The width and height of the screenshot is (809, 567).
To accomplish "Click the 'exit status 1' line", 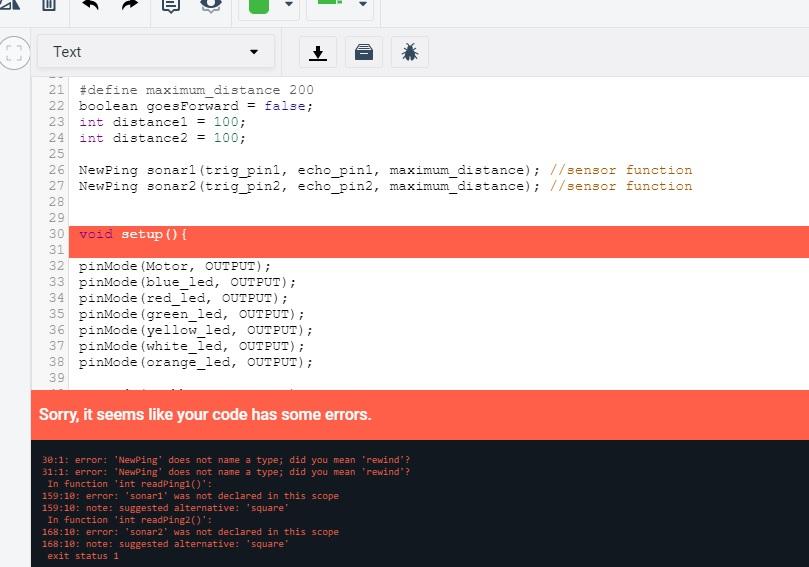I will click(x=83, y=556).
